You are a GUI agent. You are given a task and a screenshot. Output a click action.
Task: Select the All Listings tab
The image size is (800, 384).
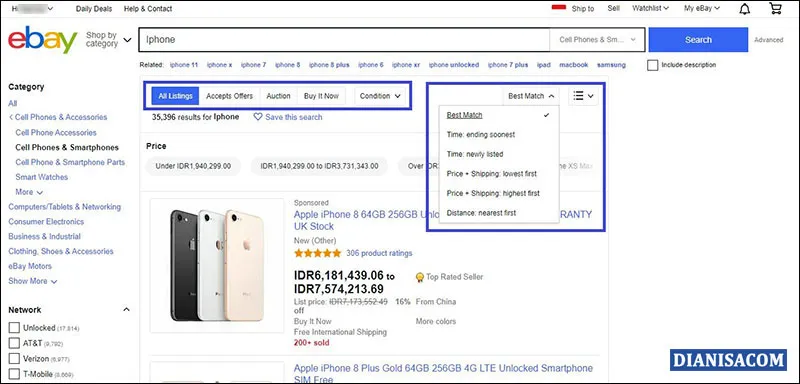click(176, 96)
